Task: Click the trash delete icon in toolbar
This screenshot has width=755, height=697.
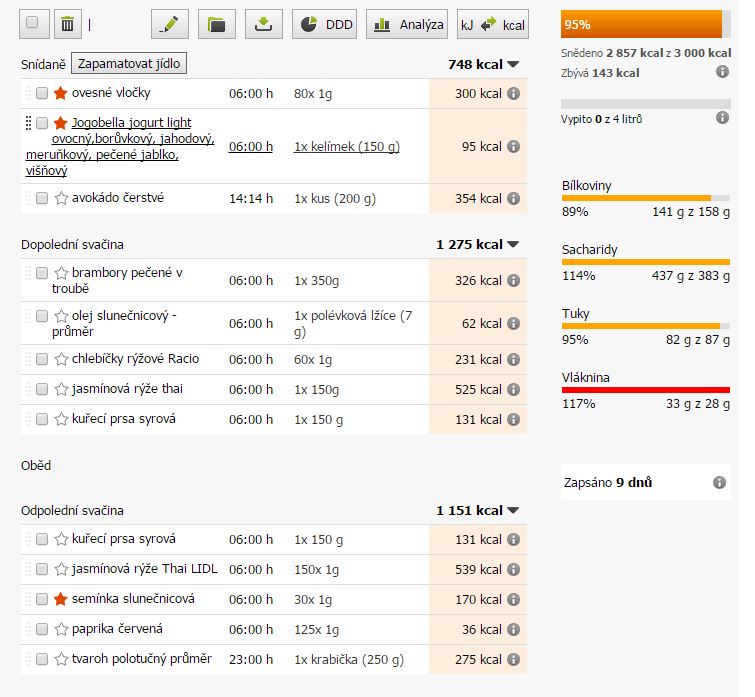Action: [x=67, y=24]
